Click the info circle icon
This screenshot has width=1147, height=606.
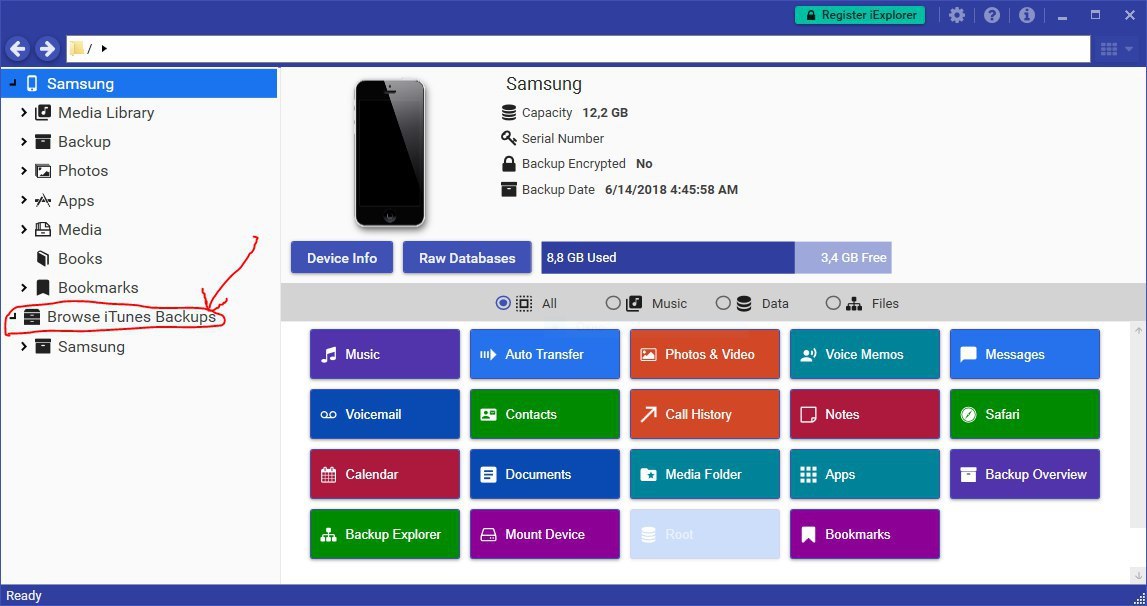tap(1026, 15)
